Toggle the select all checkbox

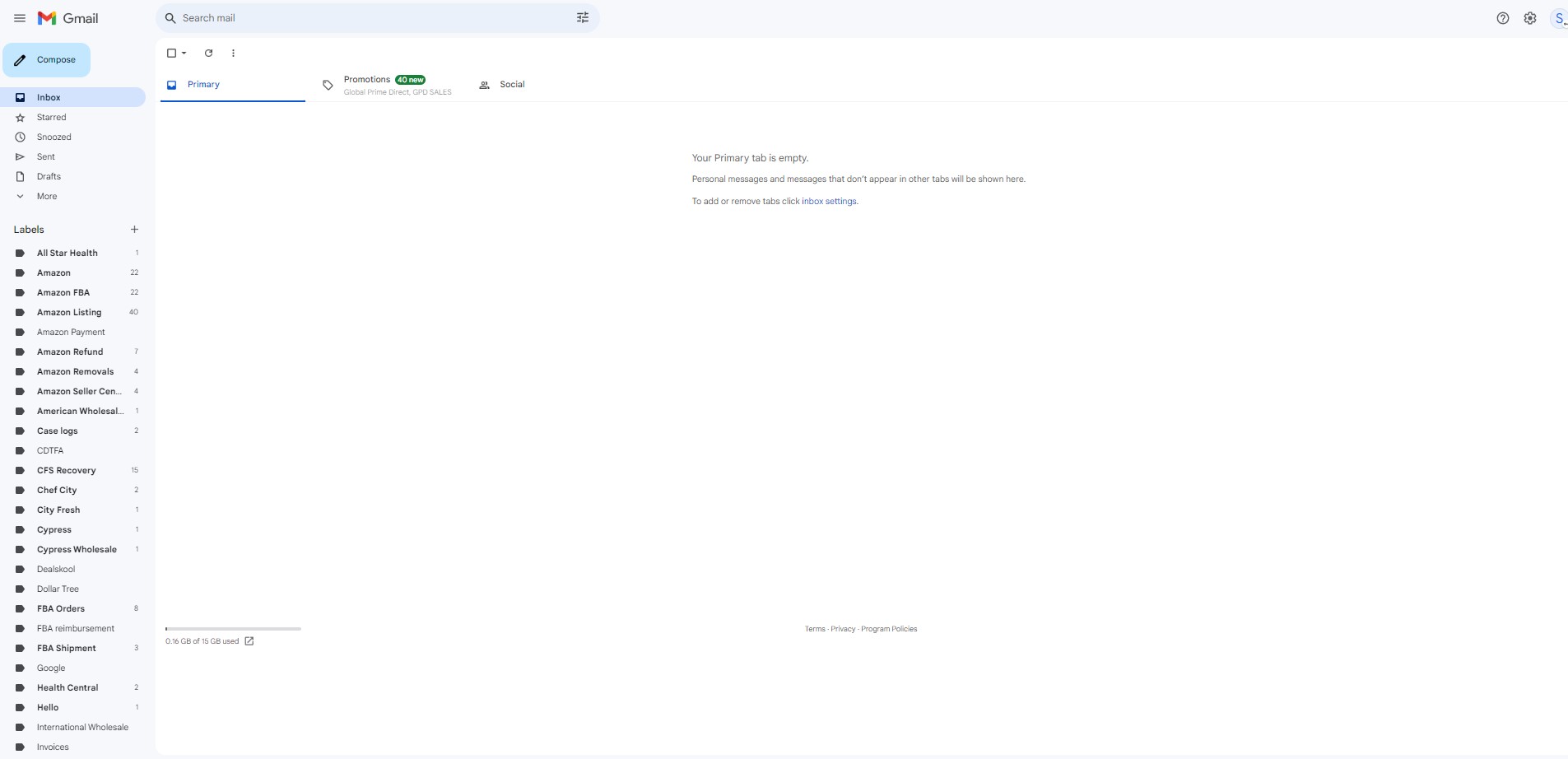tap(172, 54)
